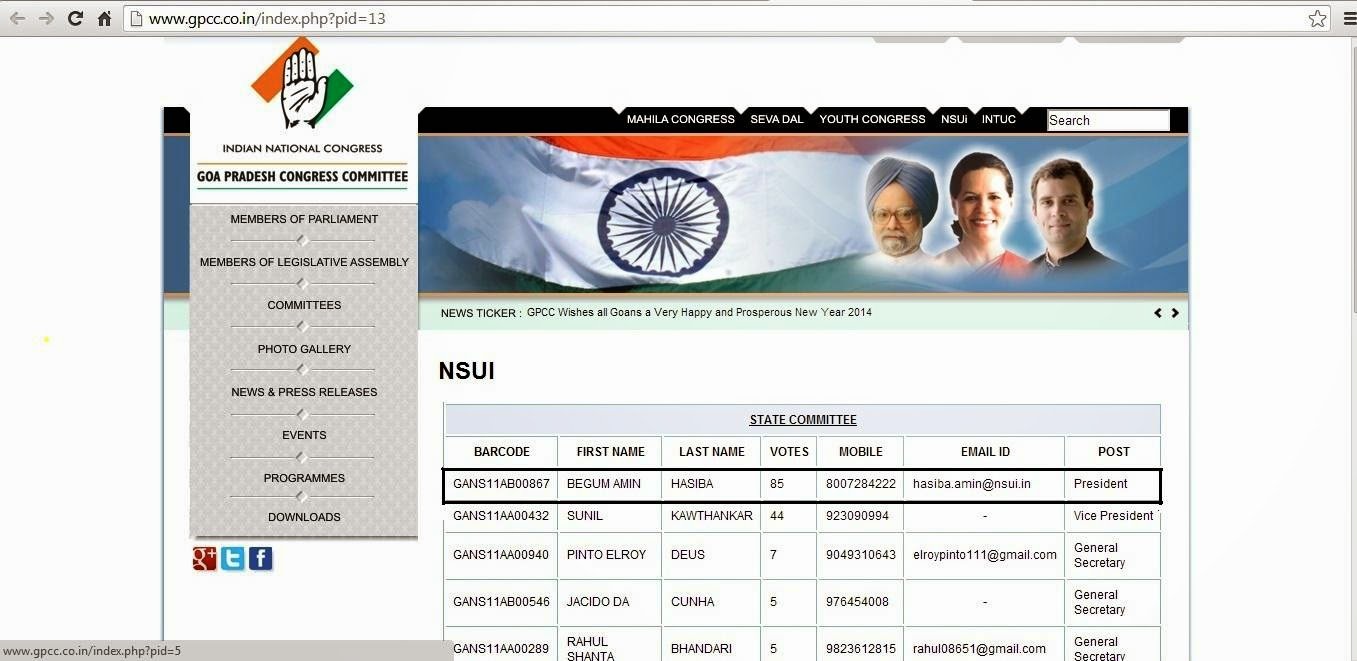Click the MOBILE column header
The height and width of the screenshot is (661, 1357).
861,452
